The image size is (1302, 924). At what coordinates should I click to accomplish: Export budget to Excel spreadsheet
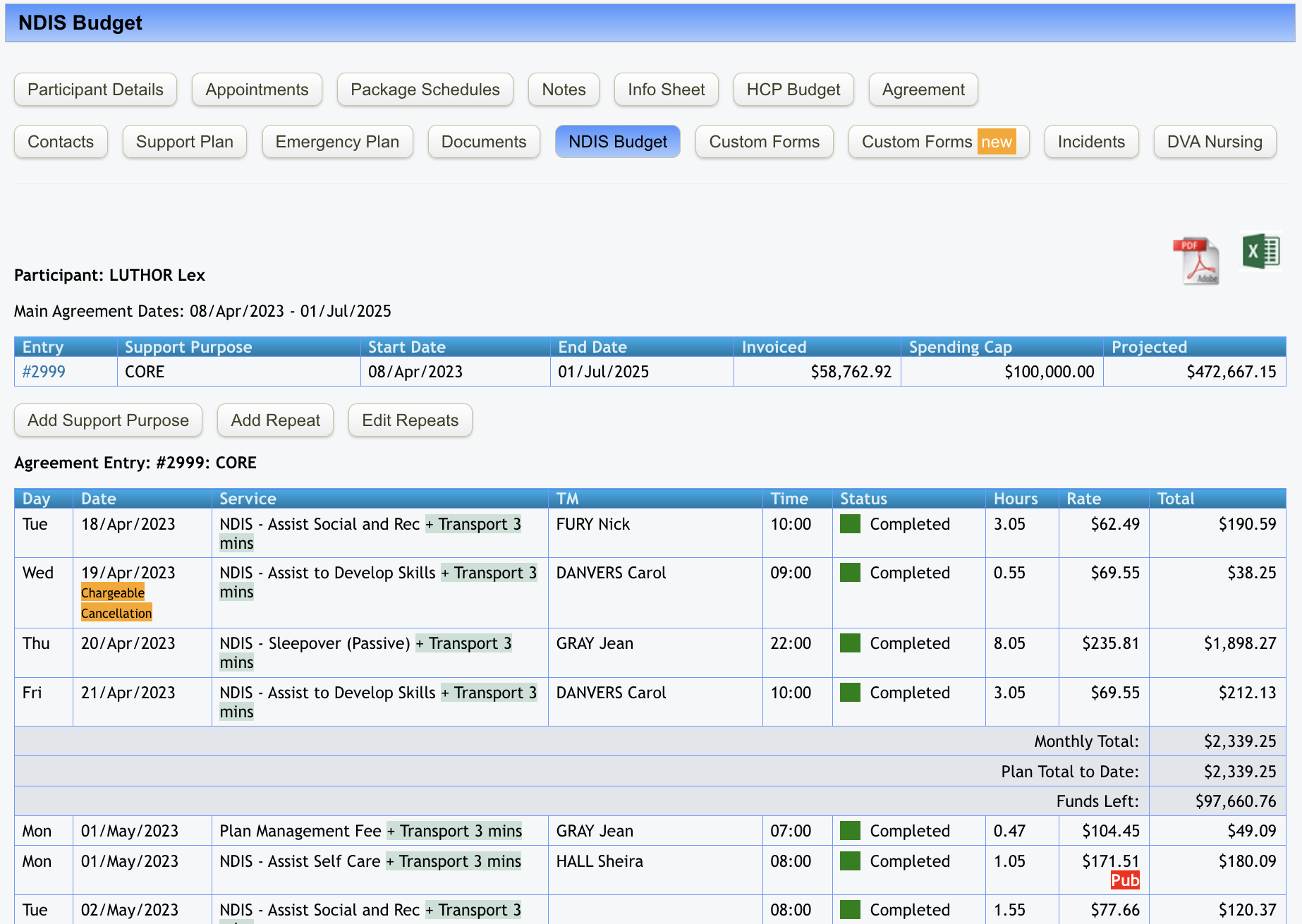coord(1261,251)
